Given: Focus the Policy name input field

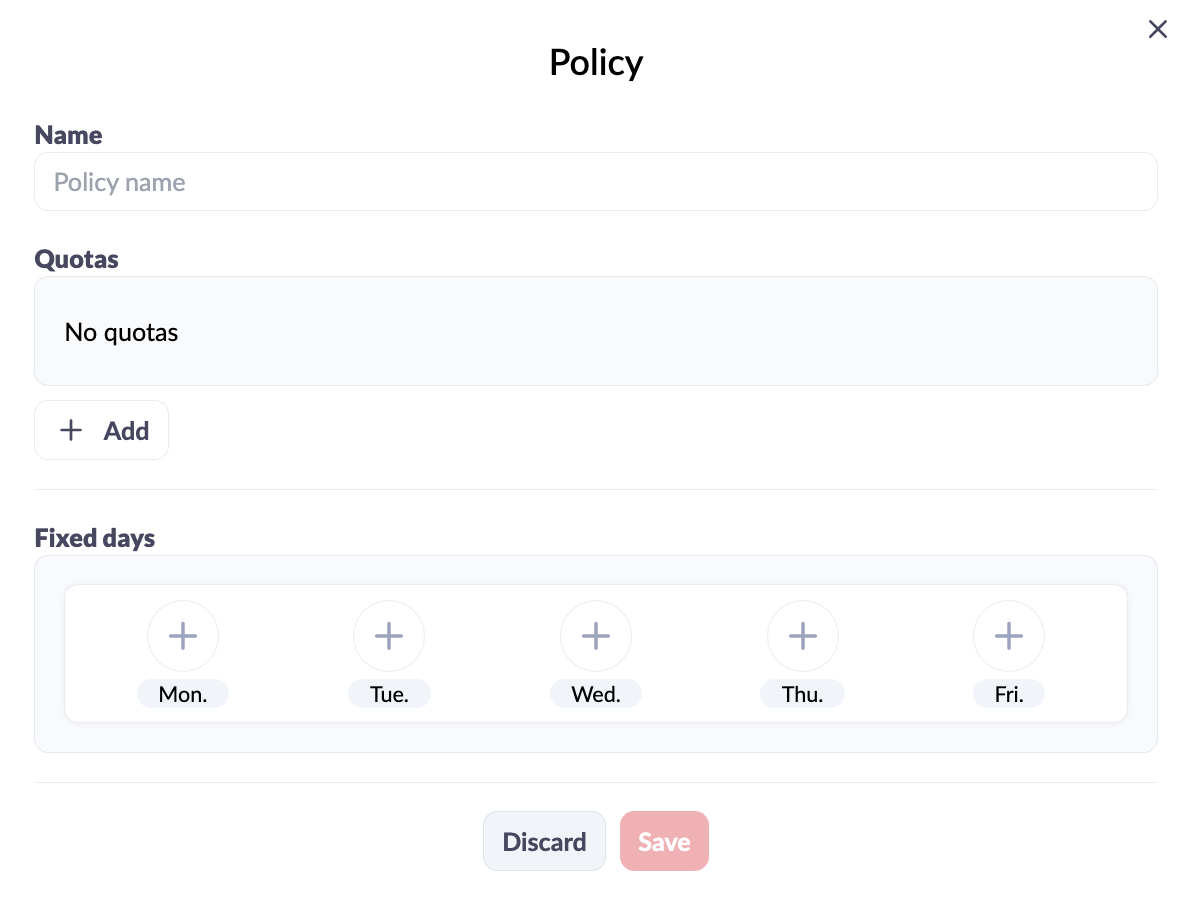Looking at the screenshot, I should (x=596, y=181).
